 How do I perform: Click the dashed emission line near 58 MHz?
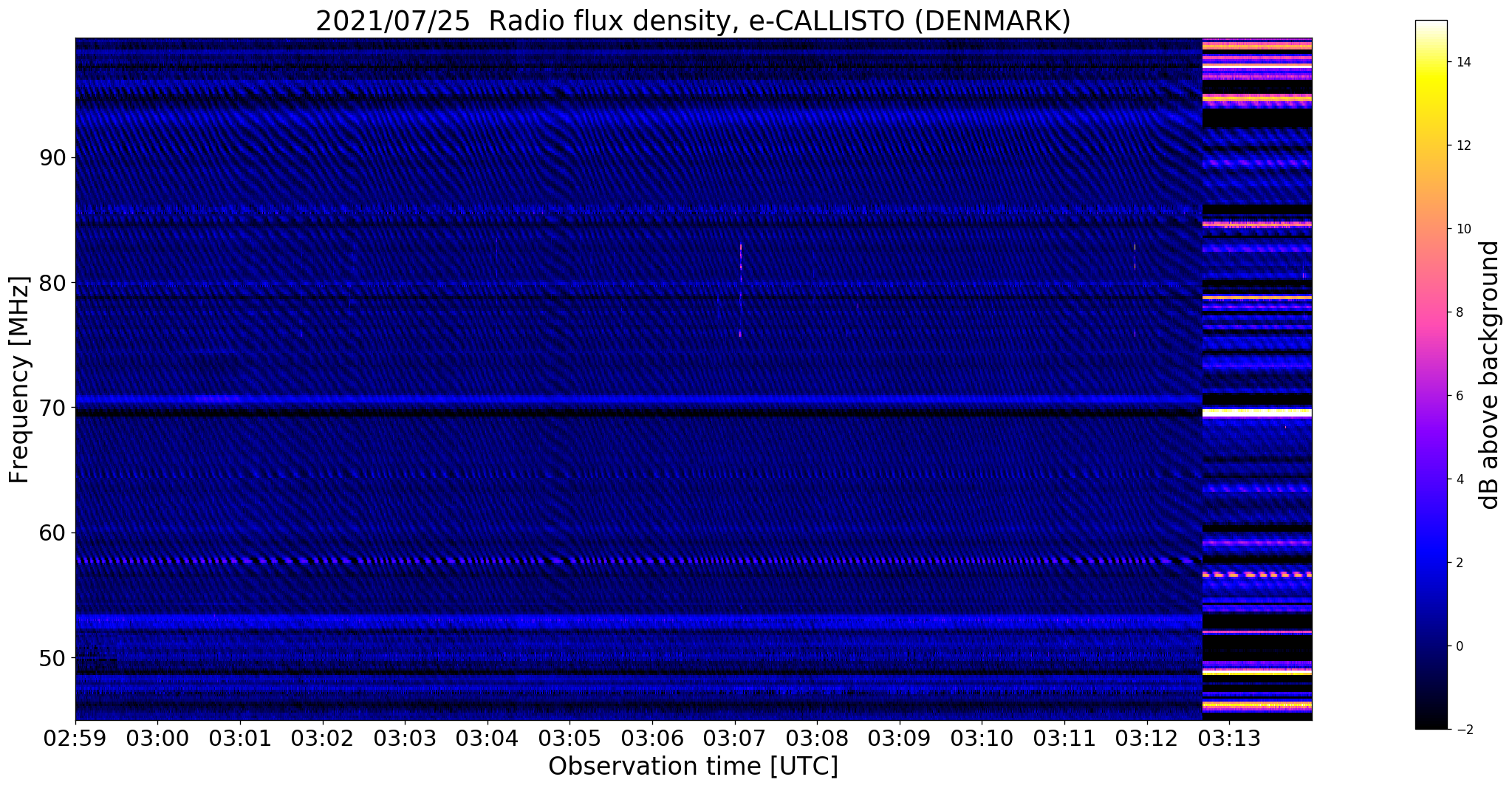639,561
